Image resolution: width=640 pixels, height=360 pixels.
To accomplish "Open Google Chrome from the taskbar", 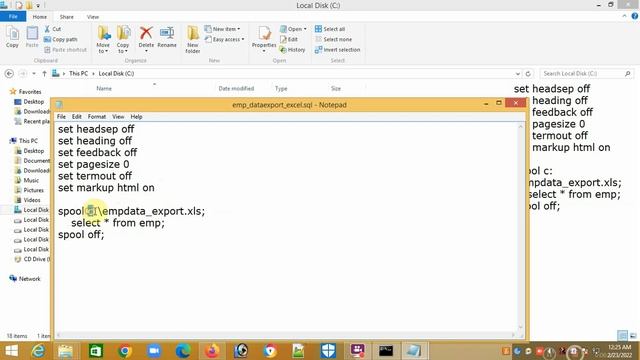I will [125, 351].
